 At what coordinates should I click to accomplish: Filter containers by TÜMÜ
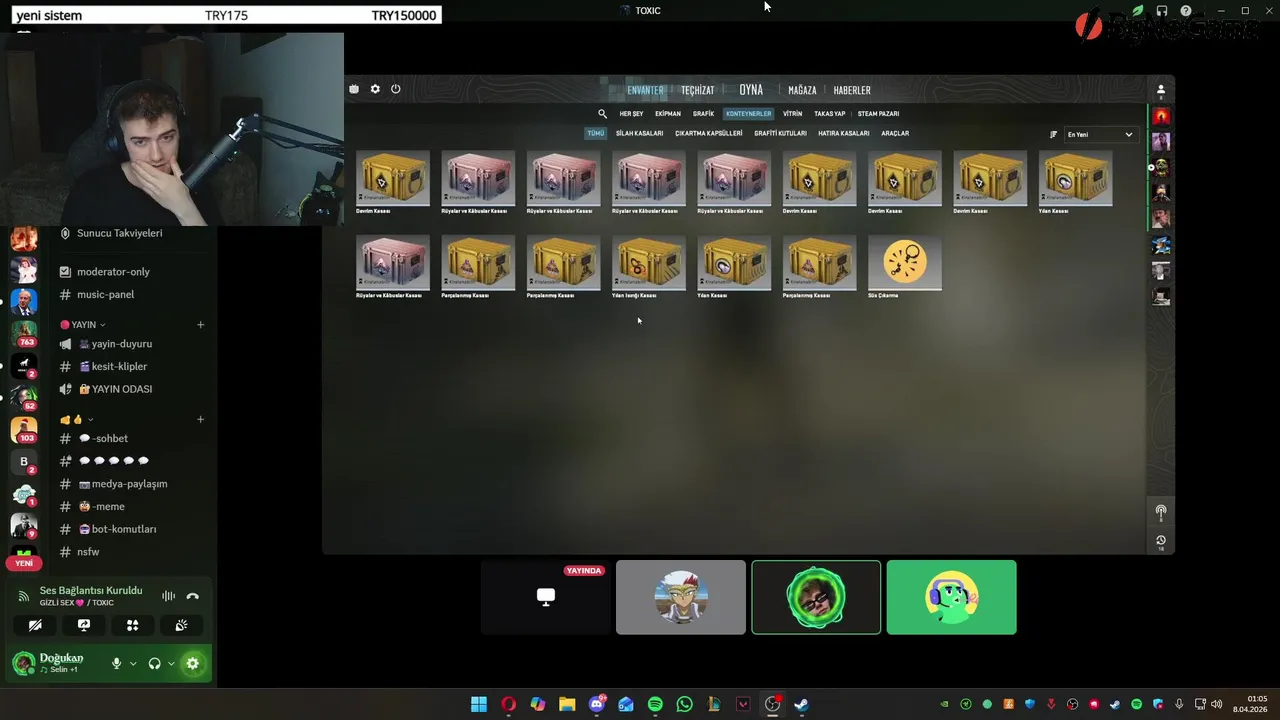(596, 133)
